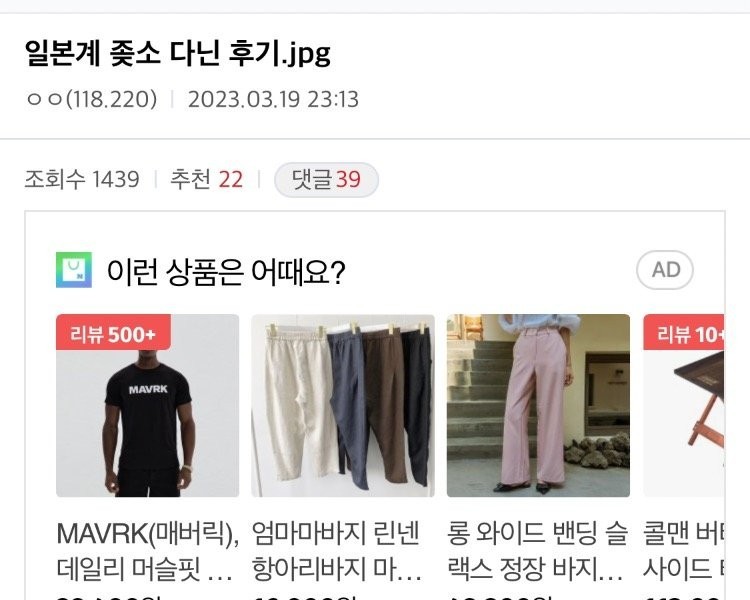Click the 리뷰 10+ badge on table

(684, 333)
